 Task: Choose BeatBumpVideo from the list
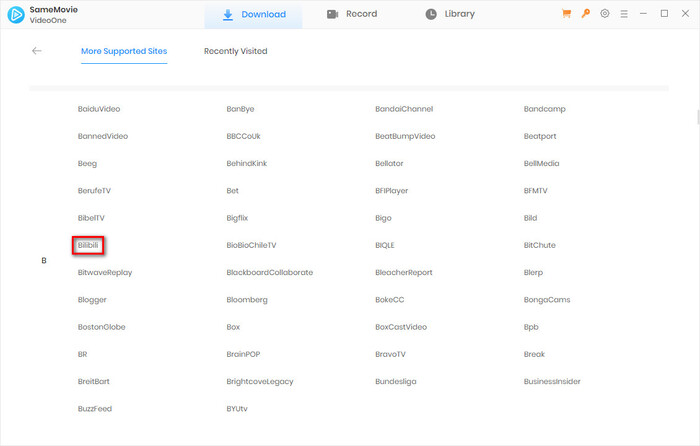405,136
